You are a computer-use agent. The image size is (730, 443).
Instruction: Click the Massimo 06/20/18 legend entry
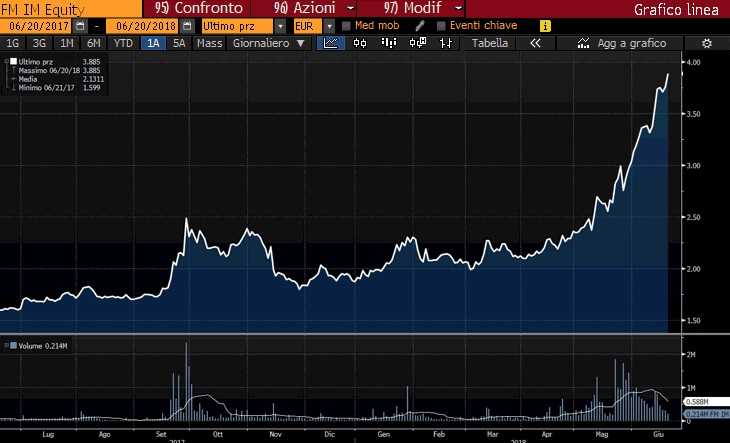tap(59, 70)
